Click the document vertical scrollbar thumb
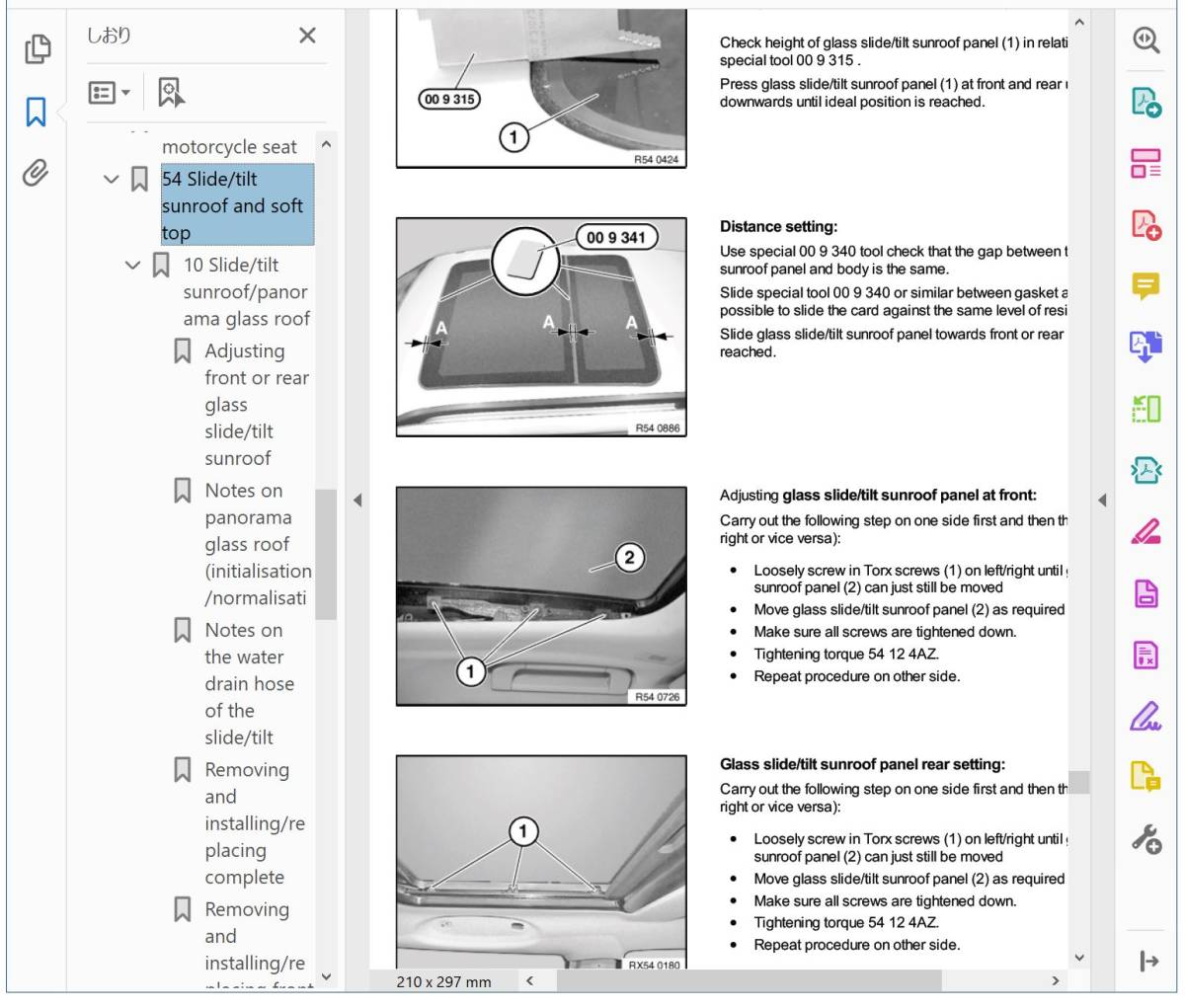The image size is (1185, 1008). pos(1079,782)
